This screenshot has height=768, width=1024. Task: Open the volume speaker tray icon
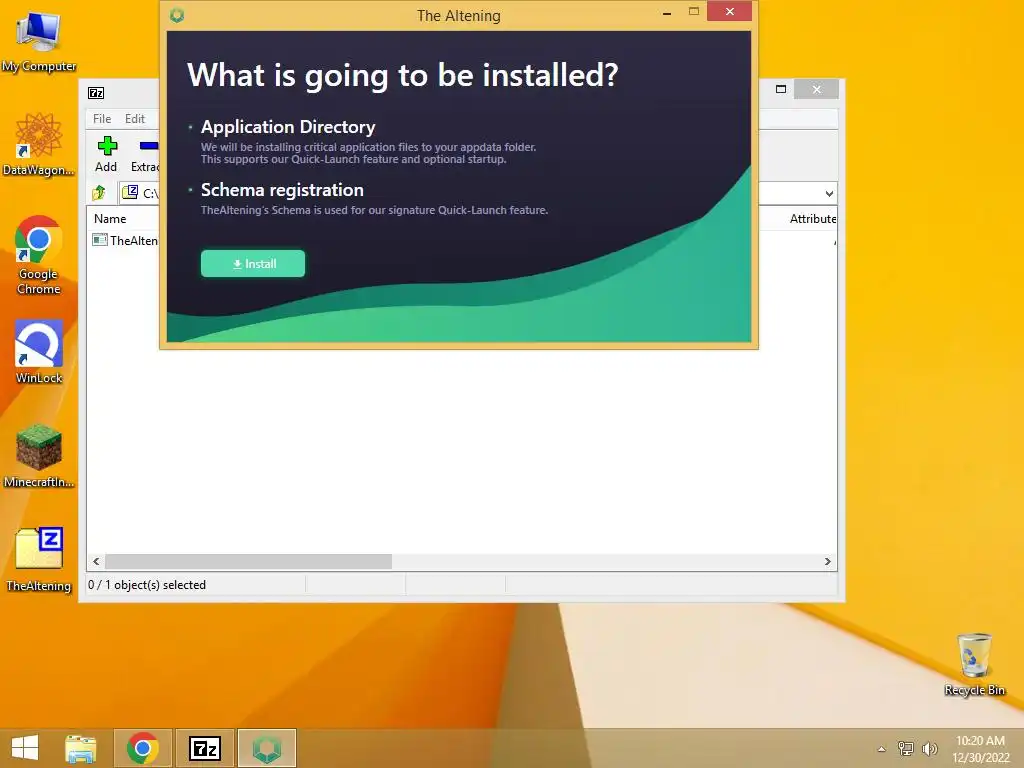(x=929, y=748)
